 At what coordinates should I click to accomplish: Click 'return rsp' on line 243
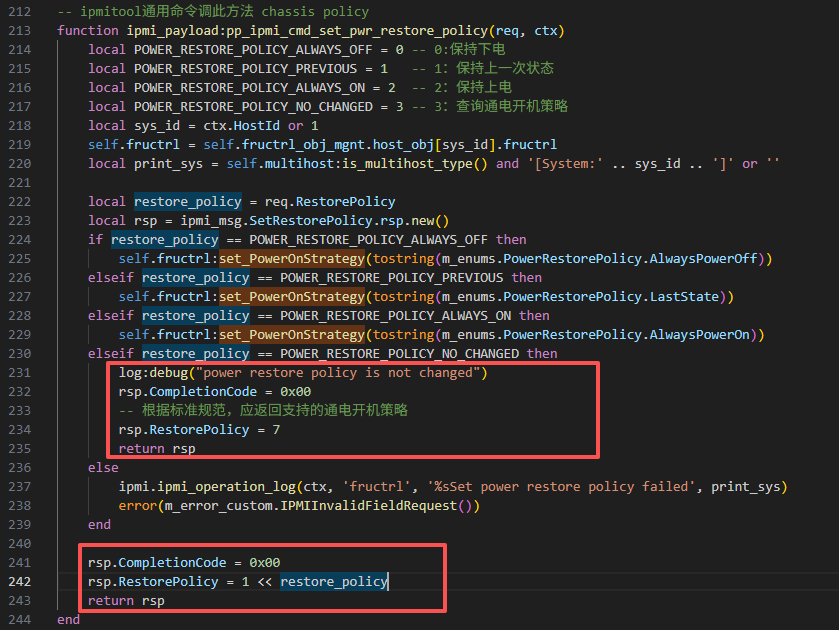[x=126, y=601]
